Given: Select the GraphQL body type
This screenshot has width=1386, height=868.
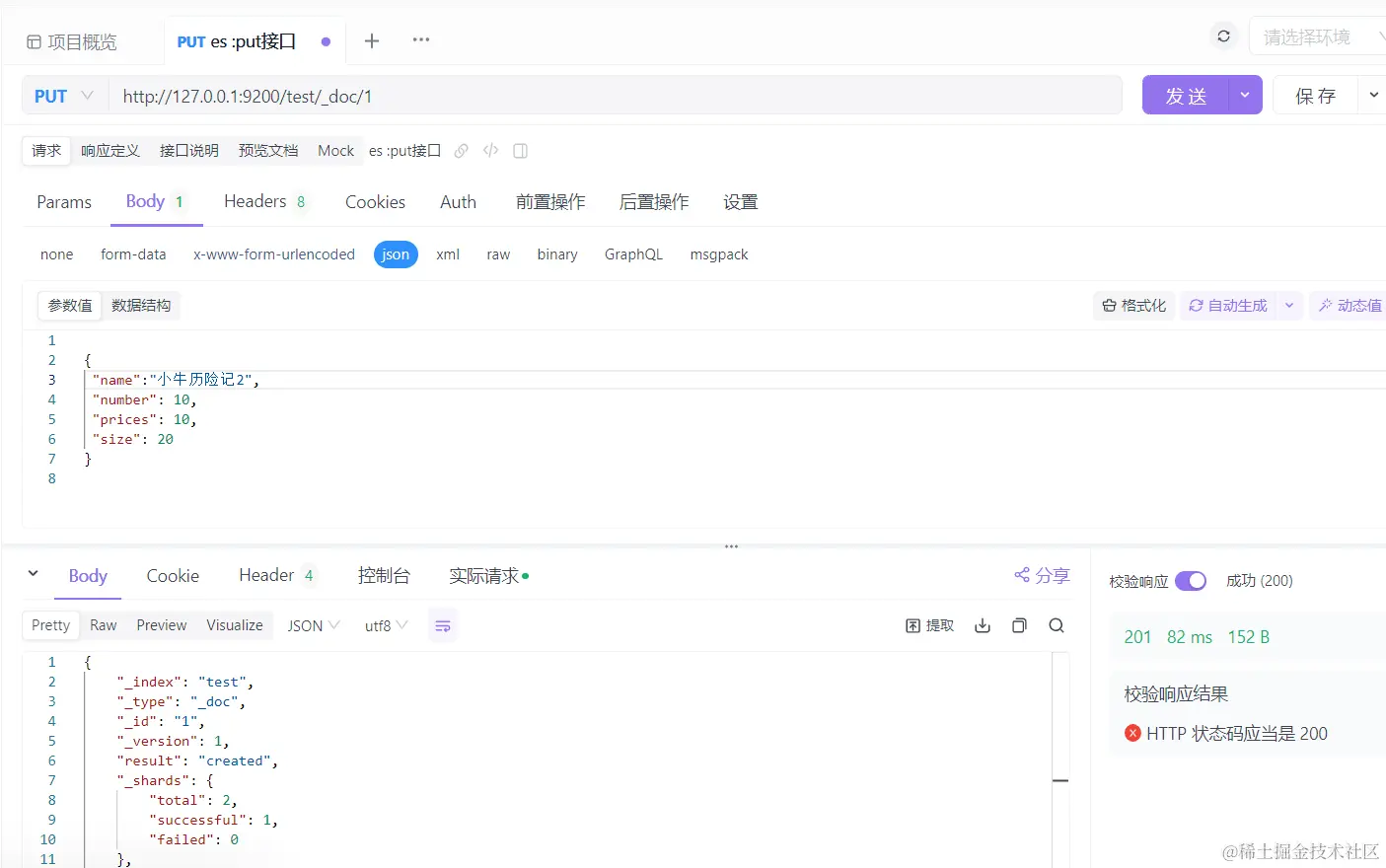Looking at the screenshot, I should (x=633, y=254).
